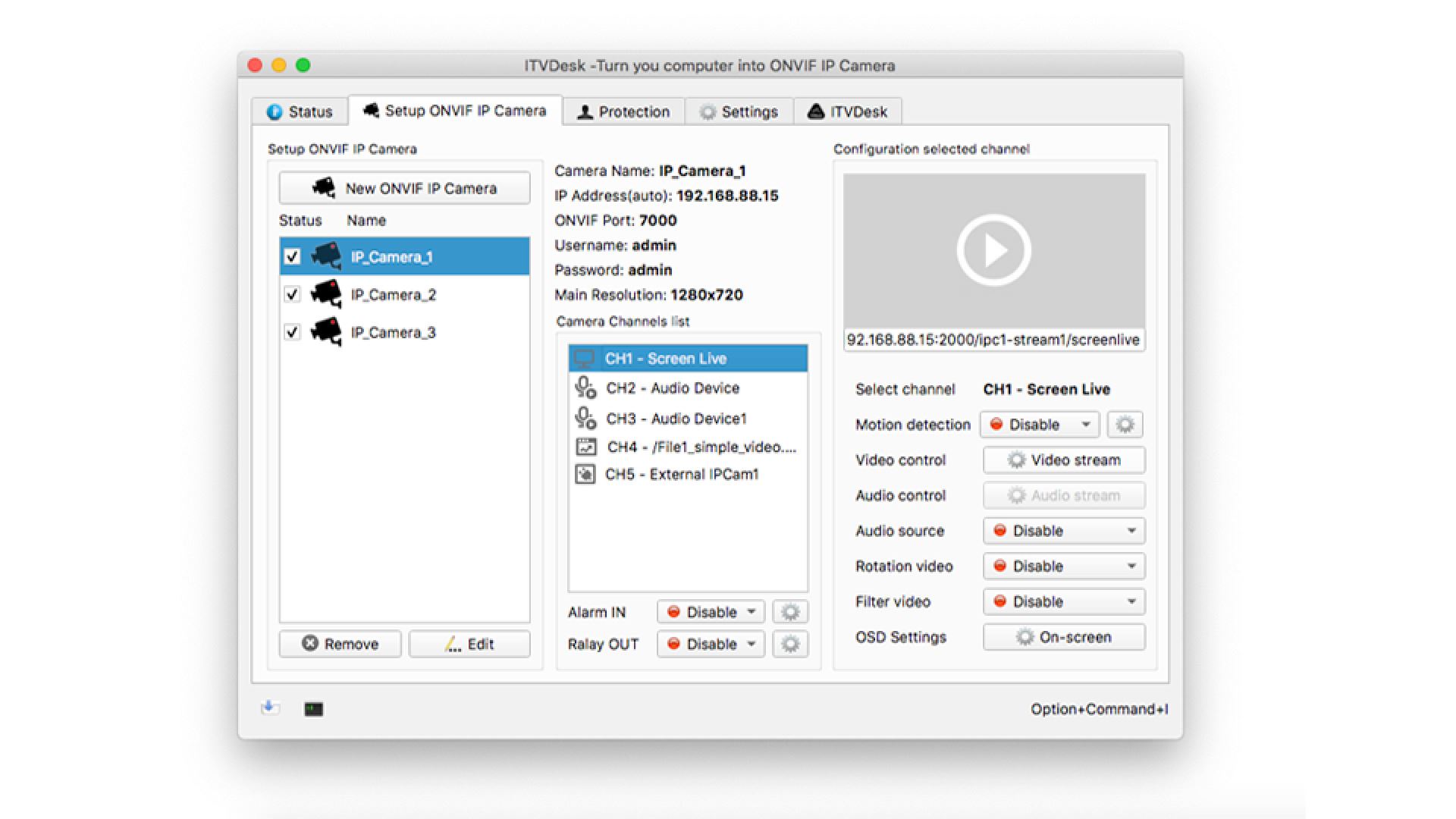Click the external camera icon for CH5
Image resolution: width=1456 pixels, height=819 pixels.
pyautogui.click(x=585, y=474)
